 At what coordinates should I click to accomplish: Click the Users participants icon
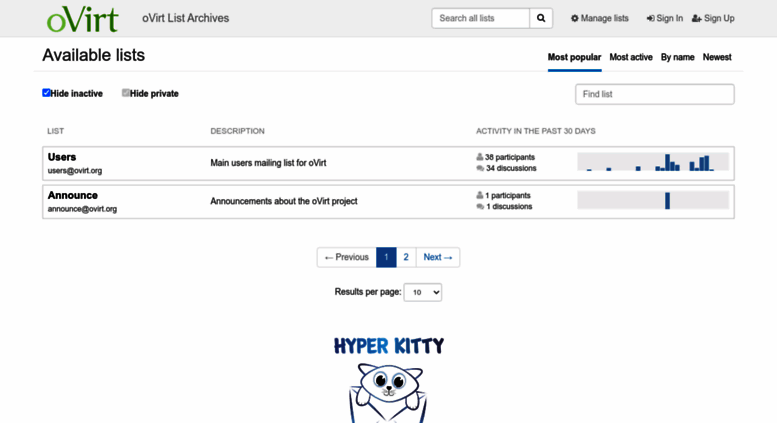479,157
